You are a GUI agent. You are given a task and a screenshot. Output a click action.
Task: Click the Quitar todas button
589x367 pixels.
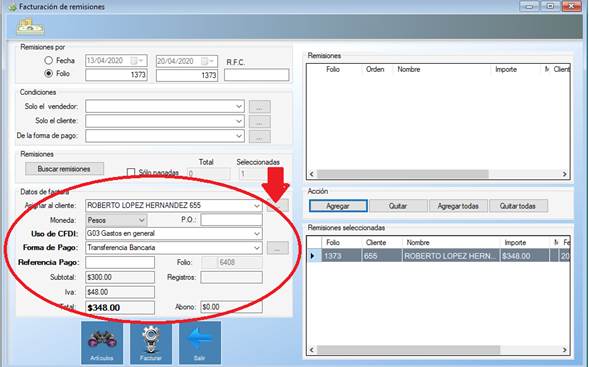pyautogui.click(x=518, y=206)
